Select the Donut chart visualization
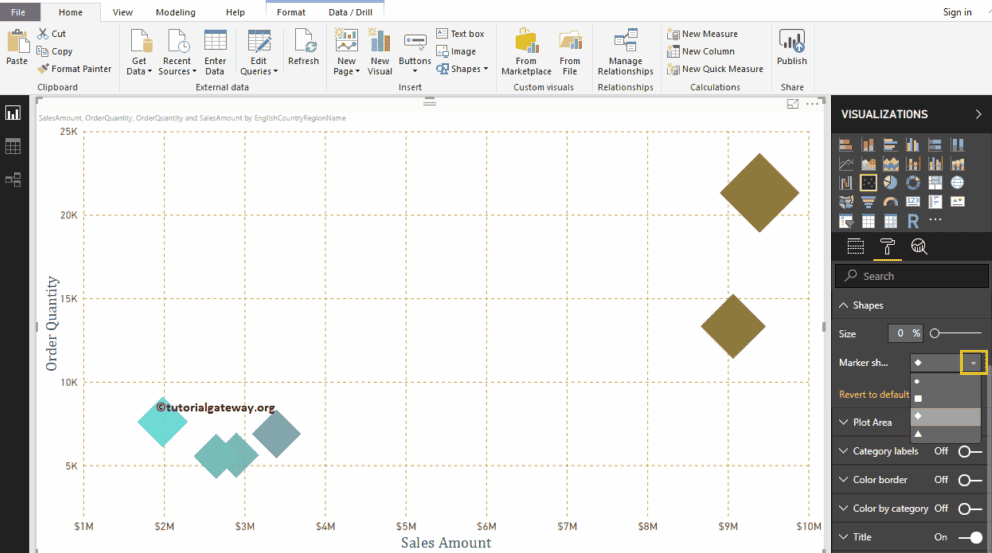Image resolution: width=992 pixels, height=553 pixels. tap(912, 183)
